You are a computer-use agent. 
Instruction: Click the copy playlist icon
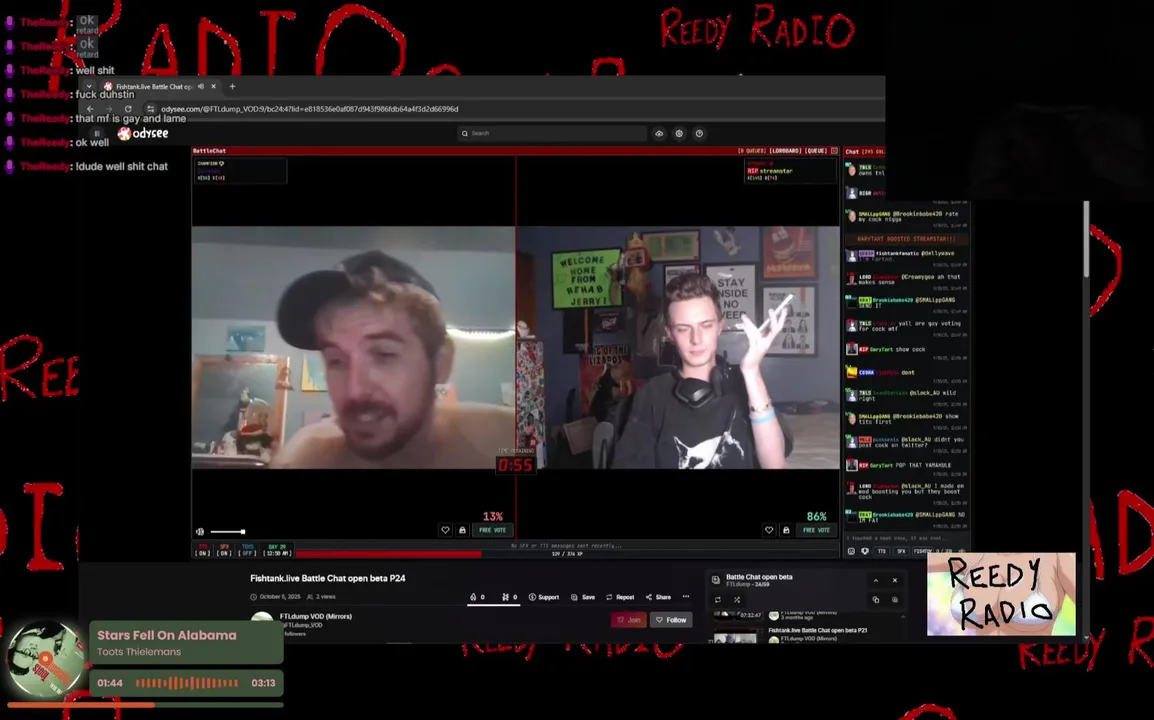pyautogui.click(x=876, y=600)
